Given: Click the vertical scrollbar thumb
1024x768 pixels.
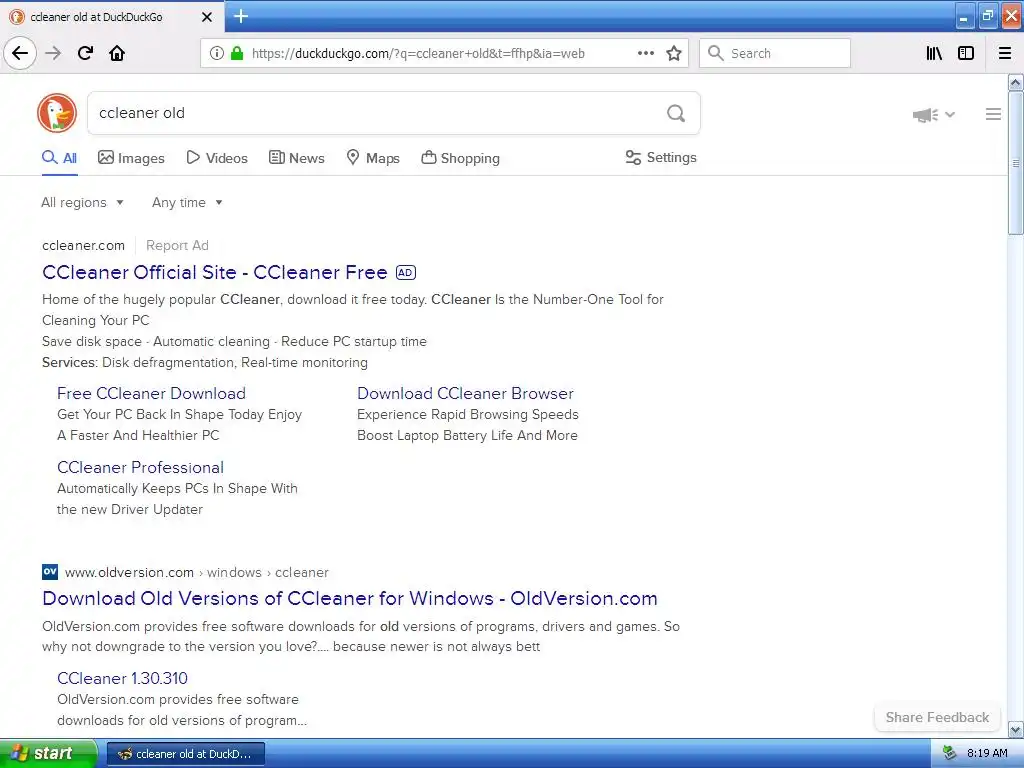Looking at the screenshot, I should point(1015,163).
